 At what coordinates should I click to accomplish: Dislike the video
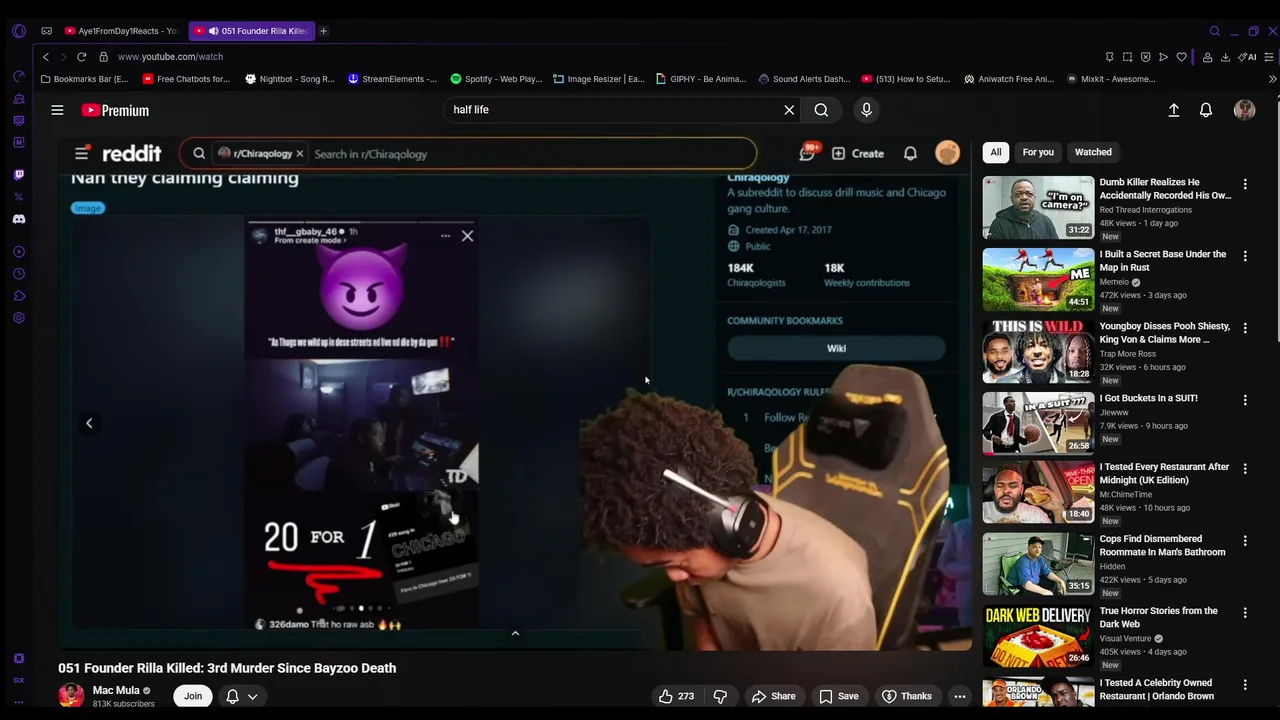720,696
